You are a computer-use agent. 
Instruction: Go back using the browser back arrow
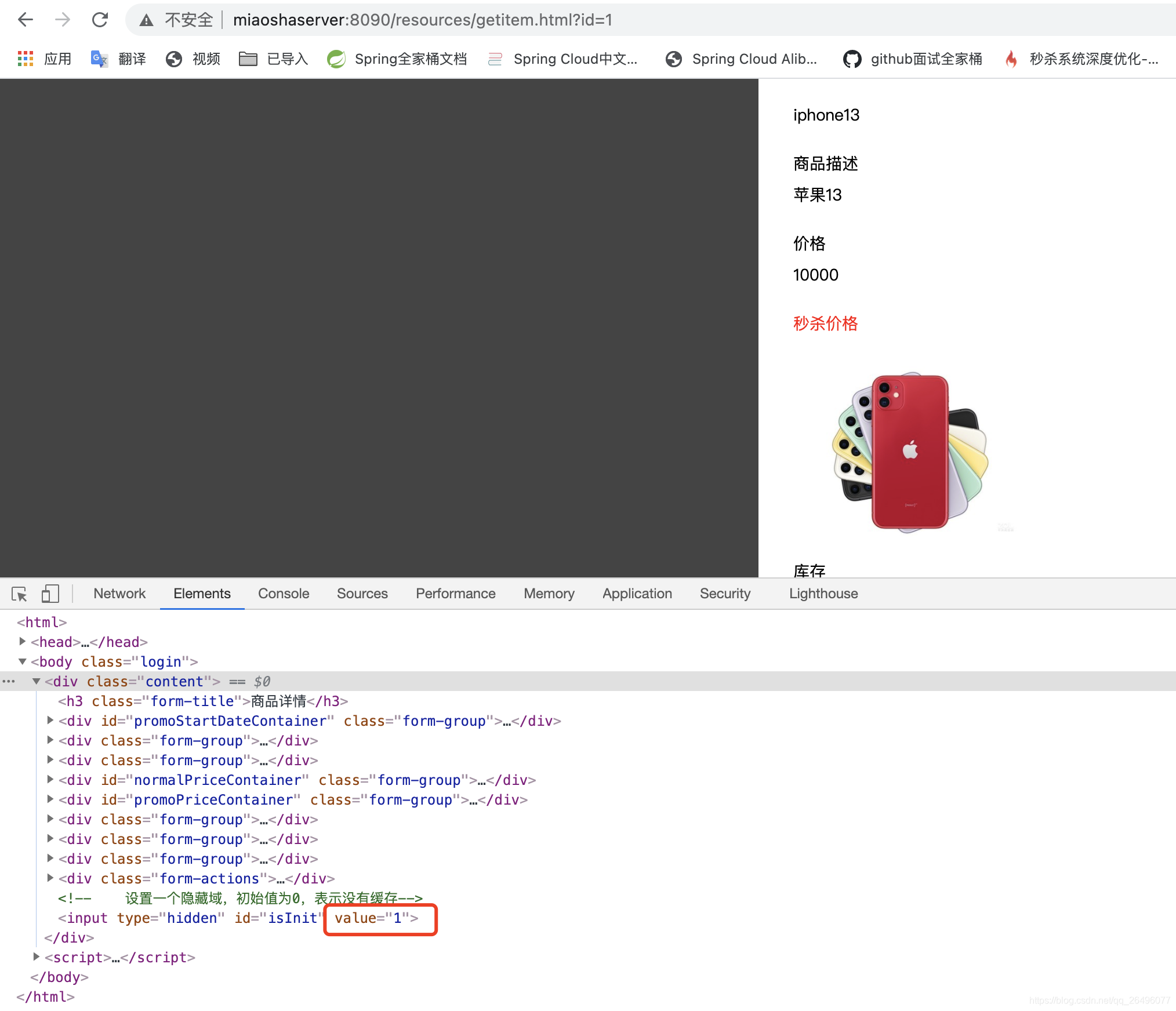(x=26, y=20)
